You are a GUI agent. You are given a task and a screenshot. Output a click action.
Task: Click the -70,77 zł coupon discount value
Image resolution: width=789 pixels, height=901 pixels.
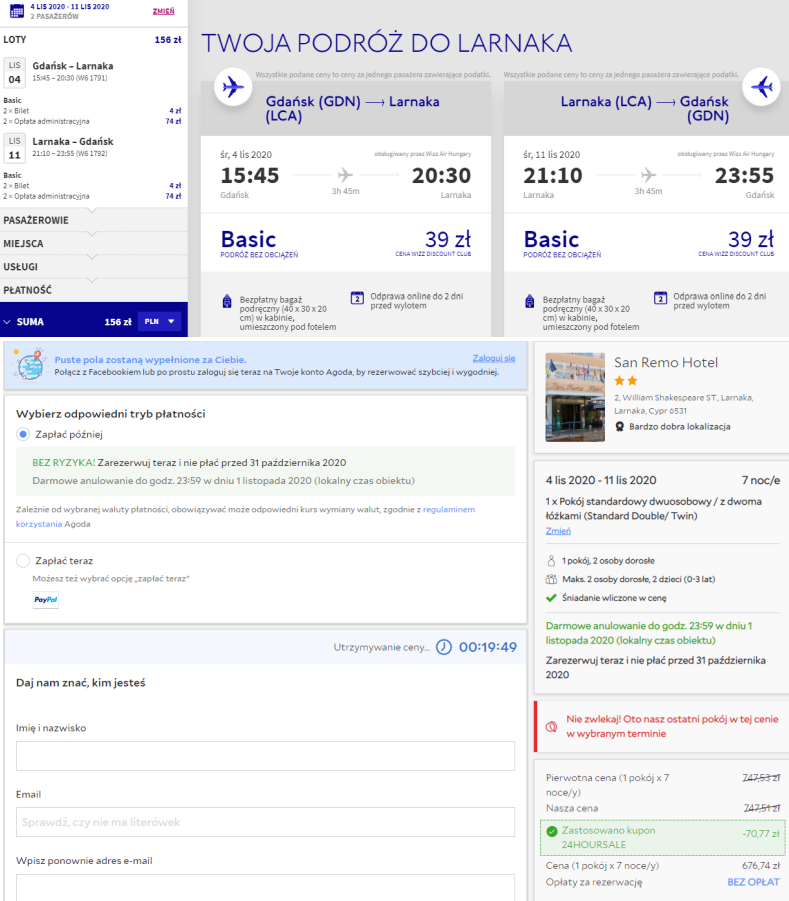pos(760,833)
